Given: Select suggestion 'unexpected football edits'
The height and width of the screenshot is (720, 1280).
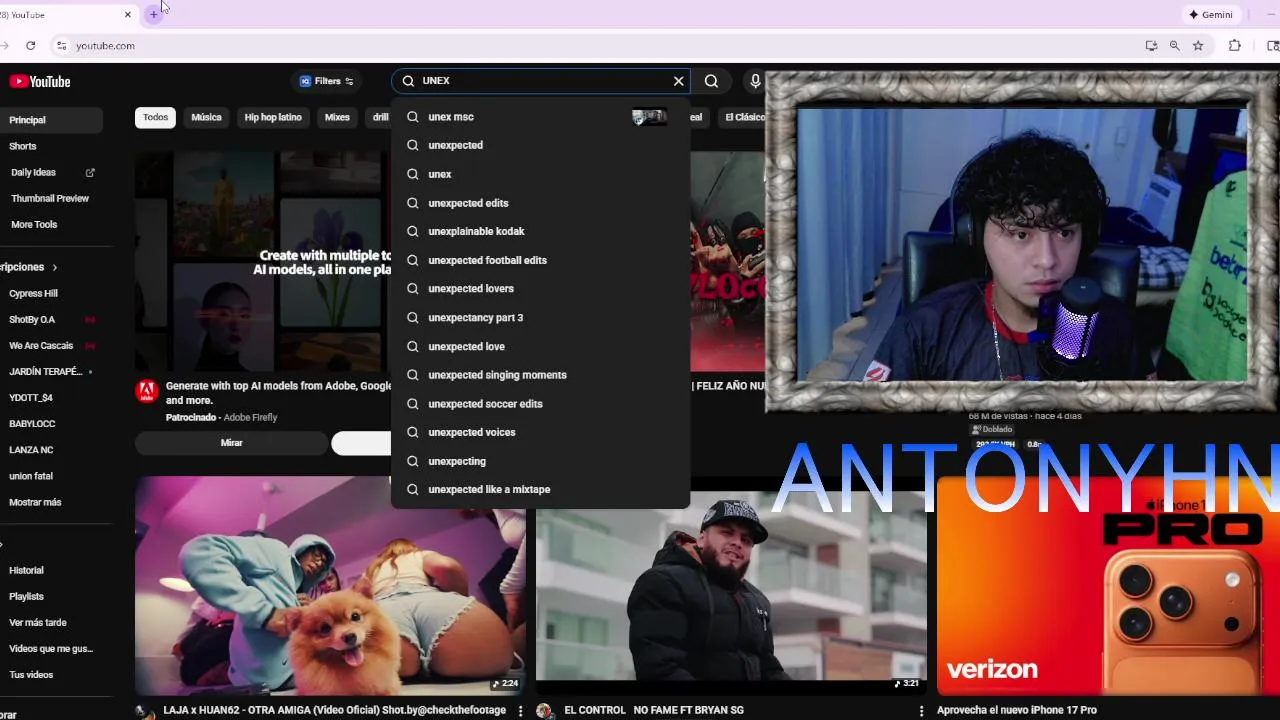Looking at the screenshot, I should [540, 260].
